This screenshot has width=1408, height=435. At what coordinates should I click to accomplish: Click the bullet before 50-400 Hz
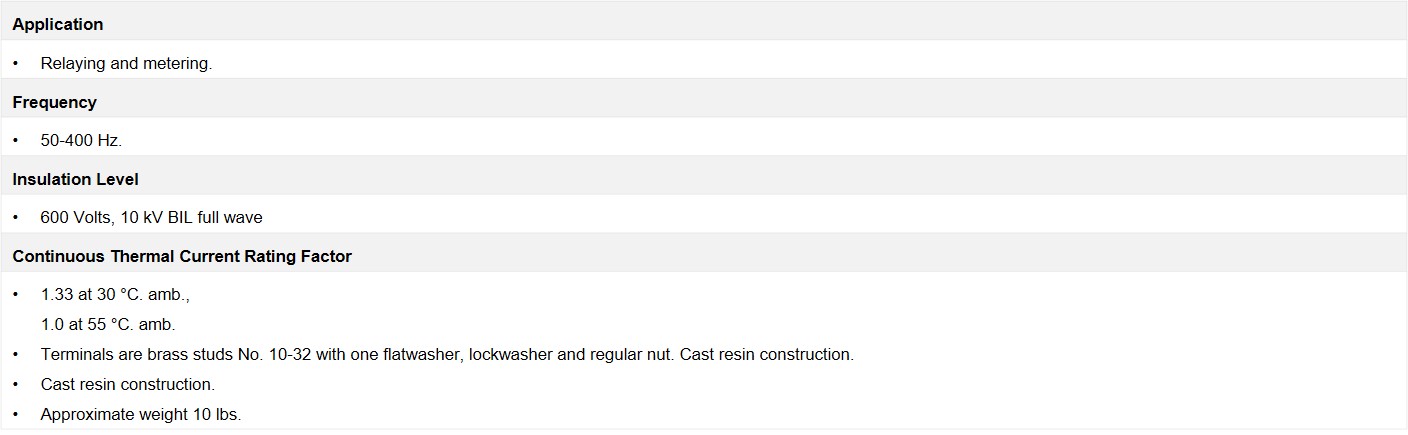coord(16,140)
